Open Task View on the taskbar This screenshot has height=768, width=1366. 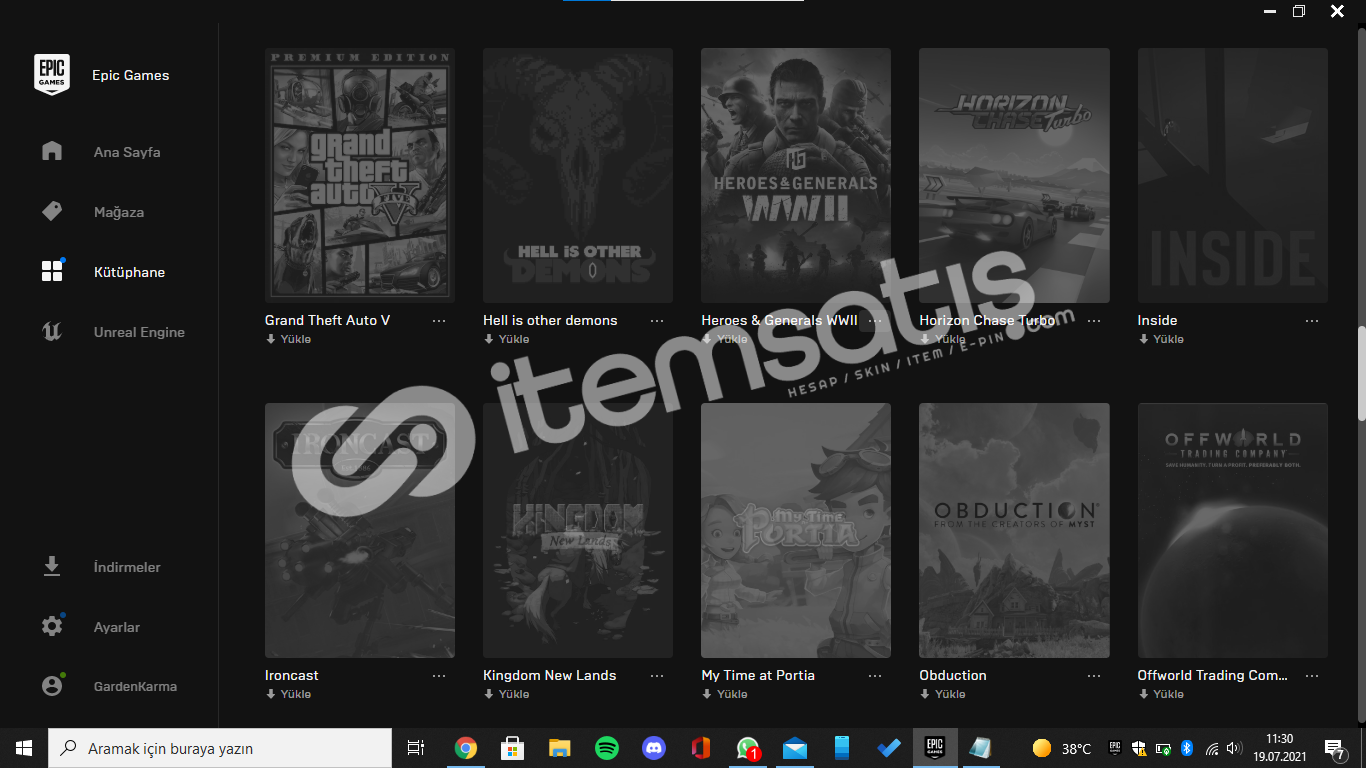(x=416, y=748)
